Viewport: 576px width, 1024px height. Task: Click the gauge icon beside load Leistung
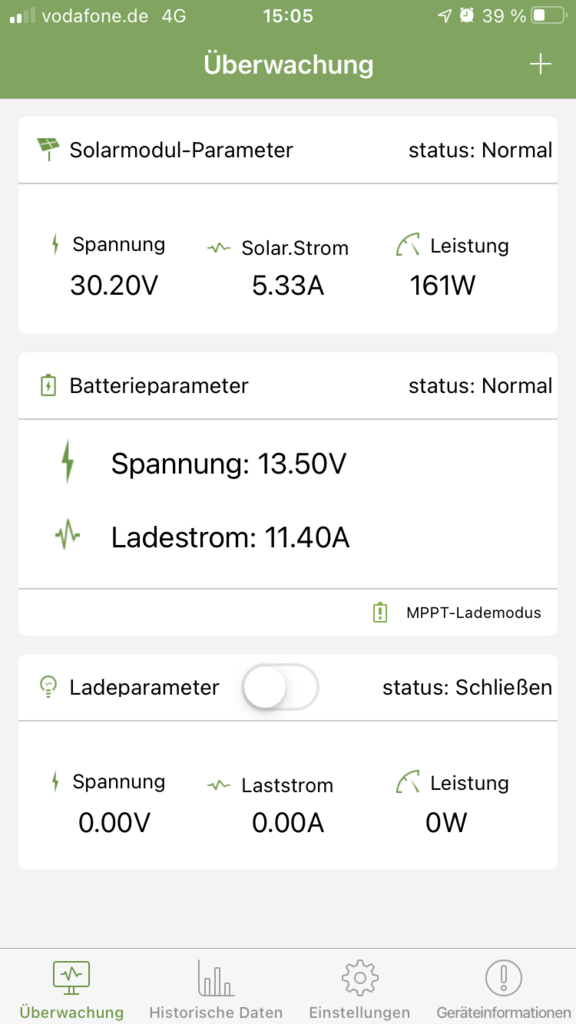point(408,782)
